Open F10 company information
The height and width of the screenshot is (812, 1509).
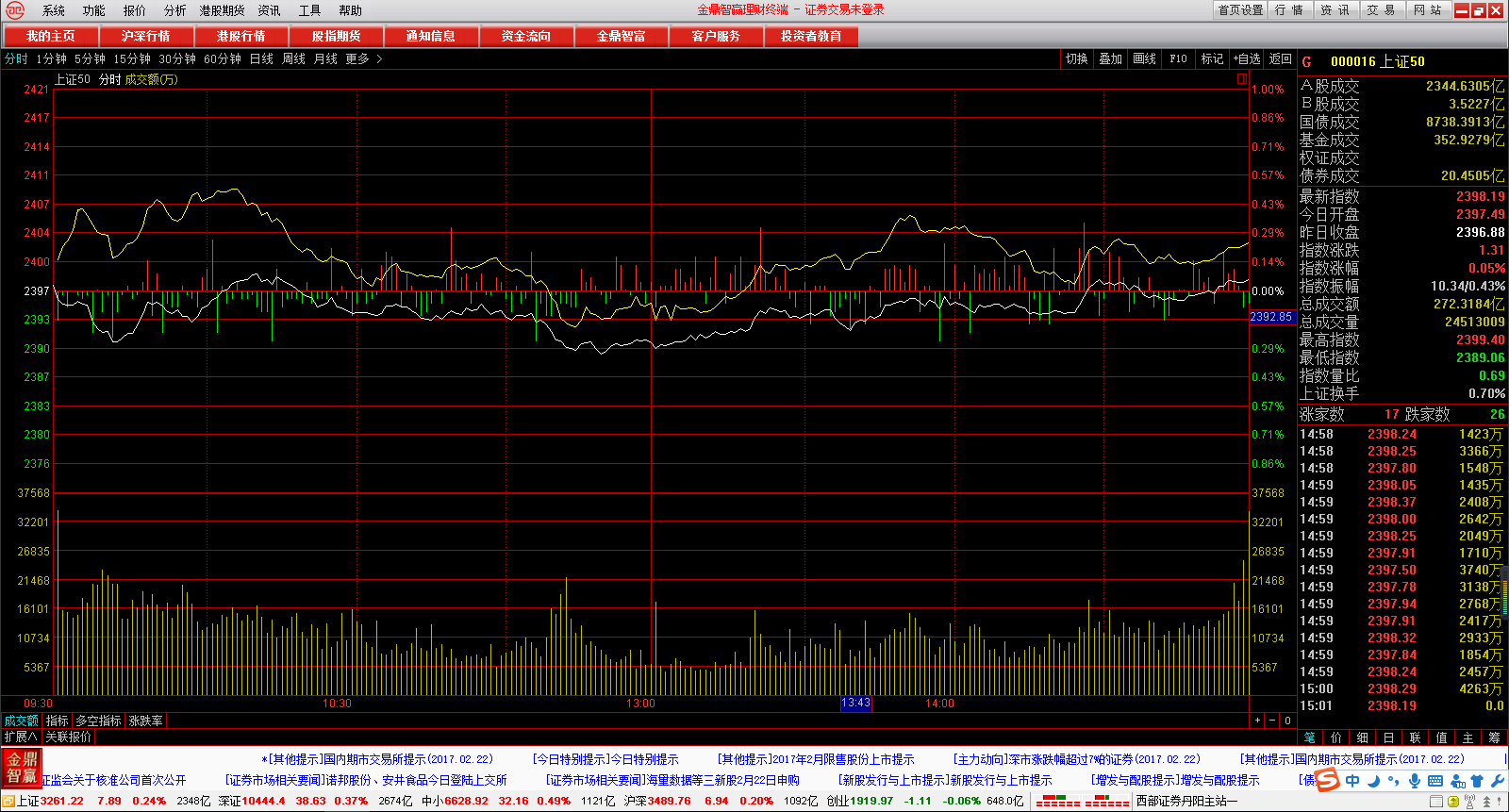pyautogui.click(x=1178, y=58)
